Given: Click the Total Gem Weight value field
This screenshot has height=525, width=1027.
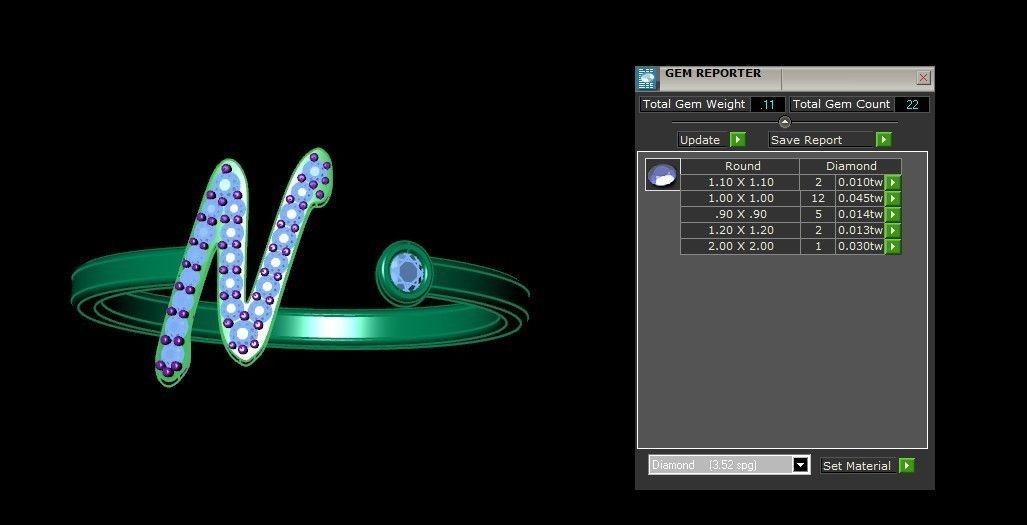Looking at the screenshot, I should point(768,104).
